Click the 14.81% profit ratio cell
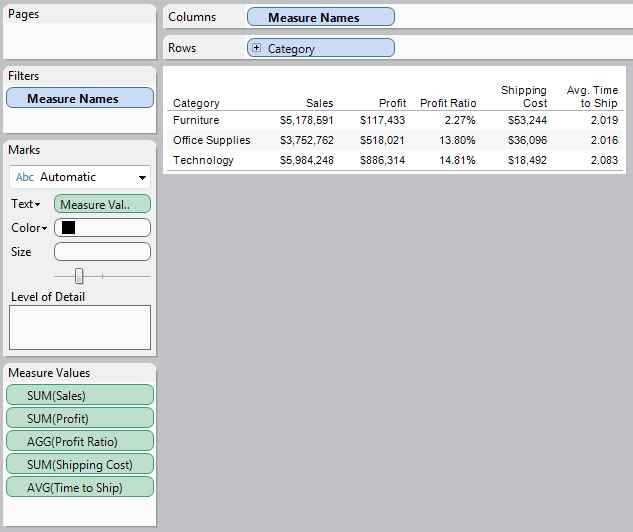Image resolution: width=633 pixels, height=532 pixels. [457, 160]
